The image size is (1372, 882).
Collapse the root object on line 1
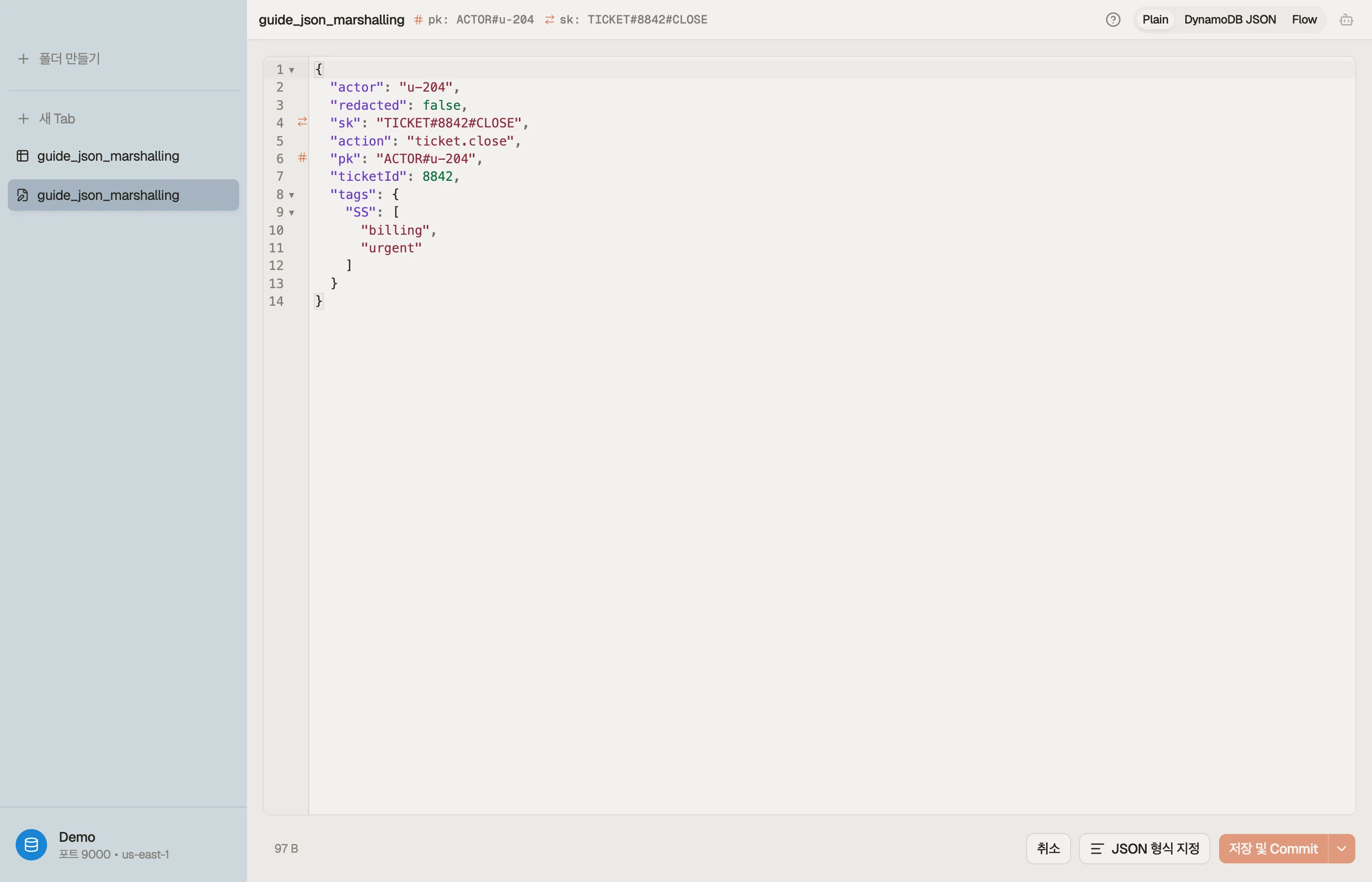coord(292,70)
